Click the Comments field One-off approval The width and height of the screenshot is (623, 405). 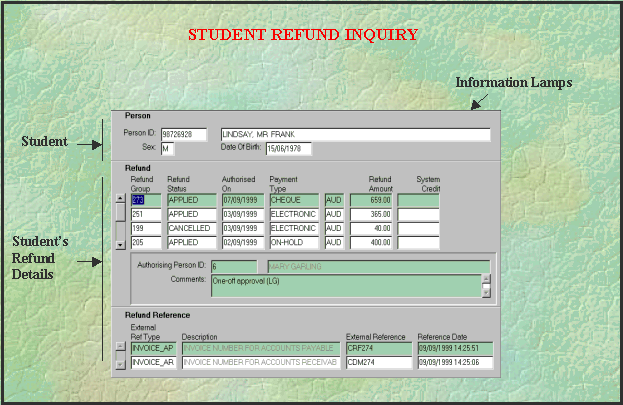click(x=345, y=285)
